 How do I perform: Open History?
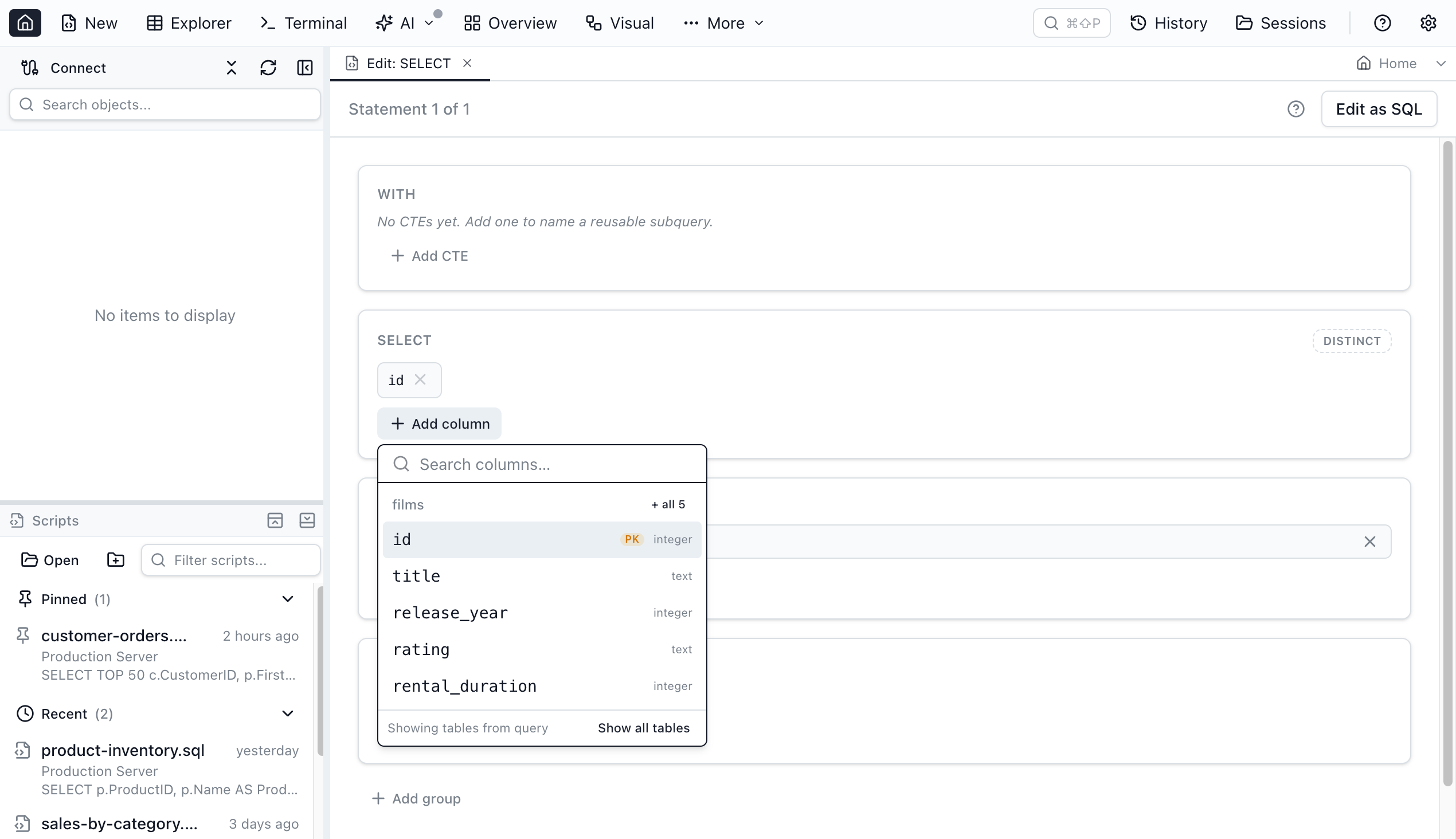1168,23
